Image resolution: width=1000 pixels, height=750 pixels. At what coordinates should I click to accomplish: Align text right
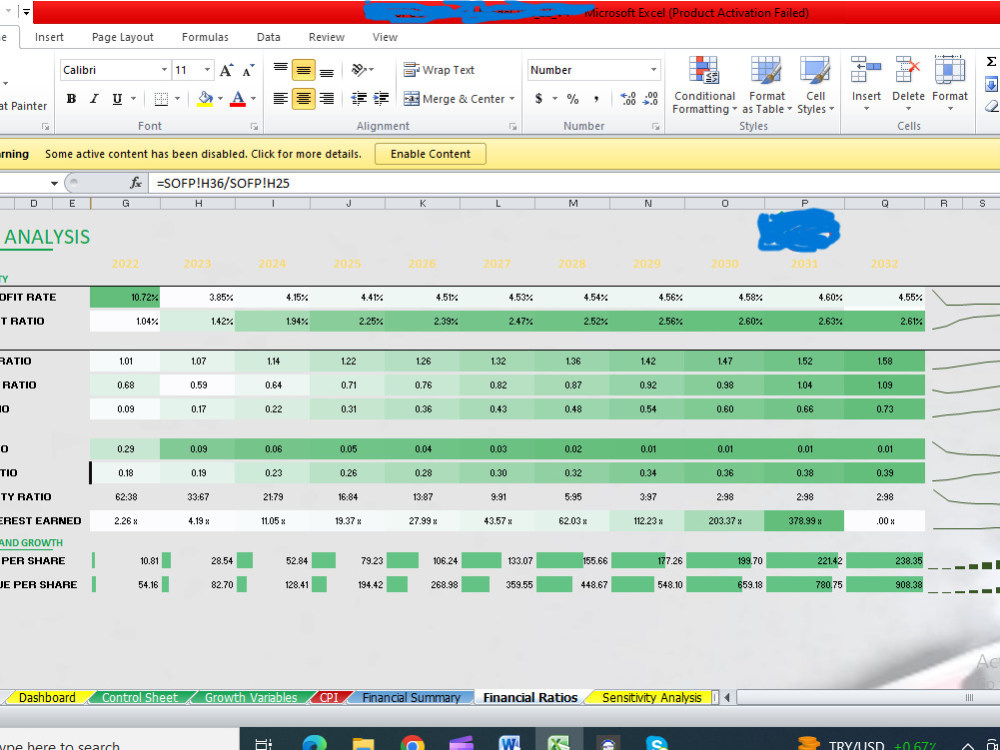327,98
